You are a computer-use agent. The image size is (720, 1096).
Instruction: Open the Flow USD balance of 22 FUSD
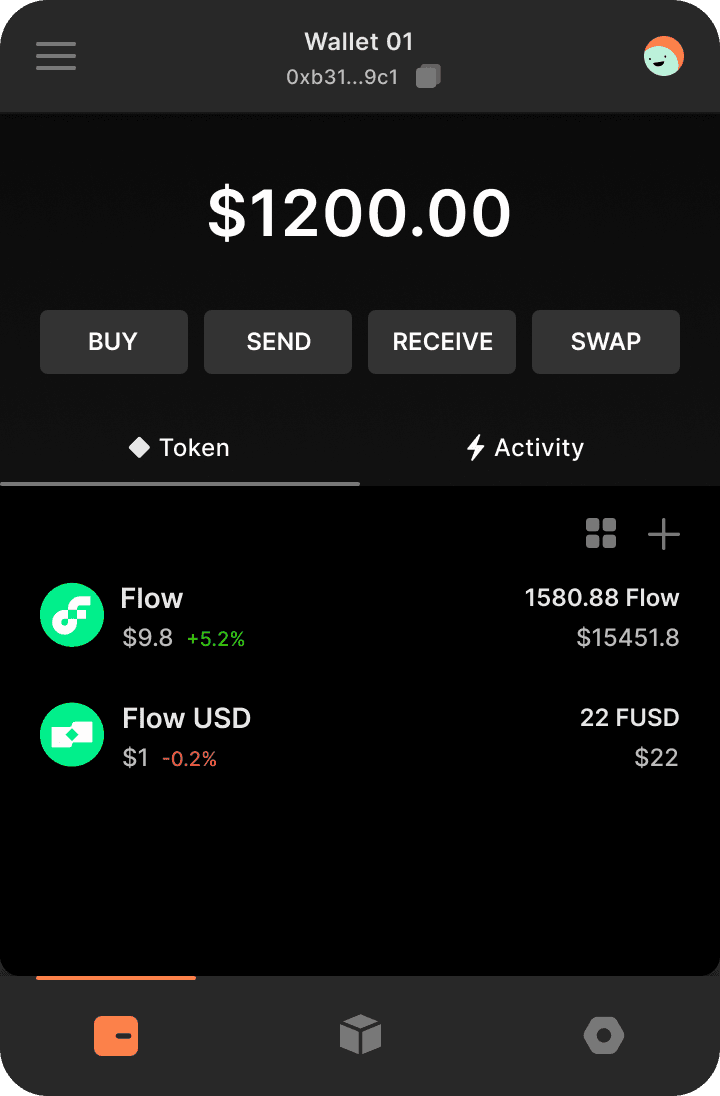click(629, 718)
